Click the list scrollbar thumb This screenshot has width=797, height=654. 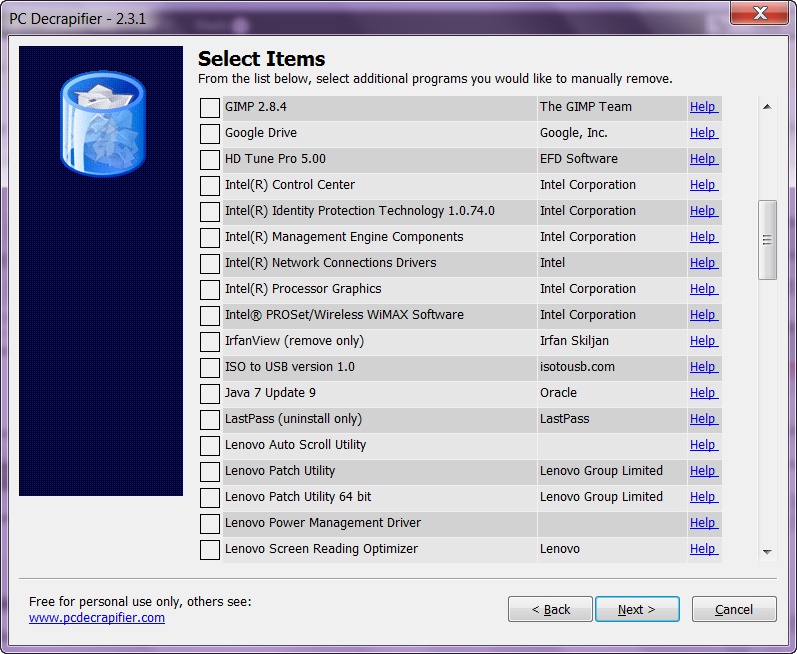point(768,240)
